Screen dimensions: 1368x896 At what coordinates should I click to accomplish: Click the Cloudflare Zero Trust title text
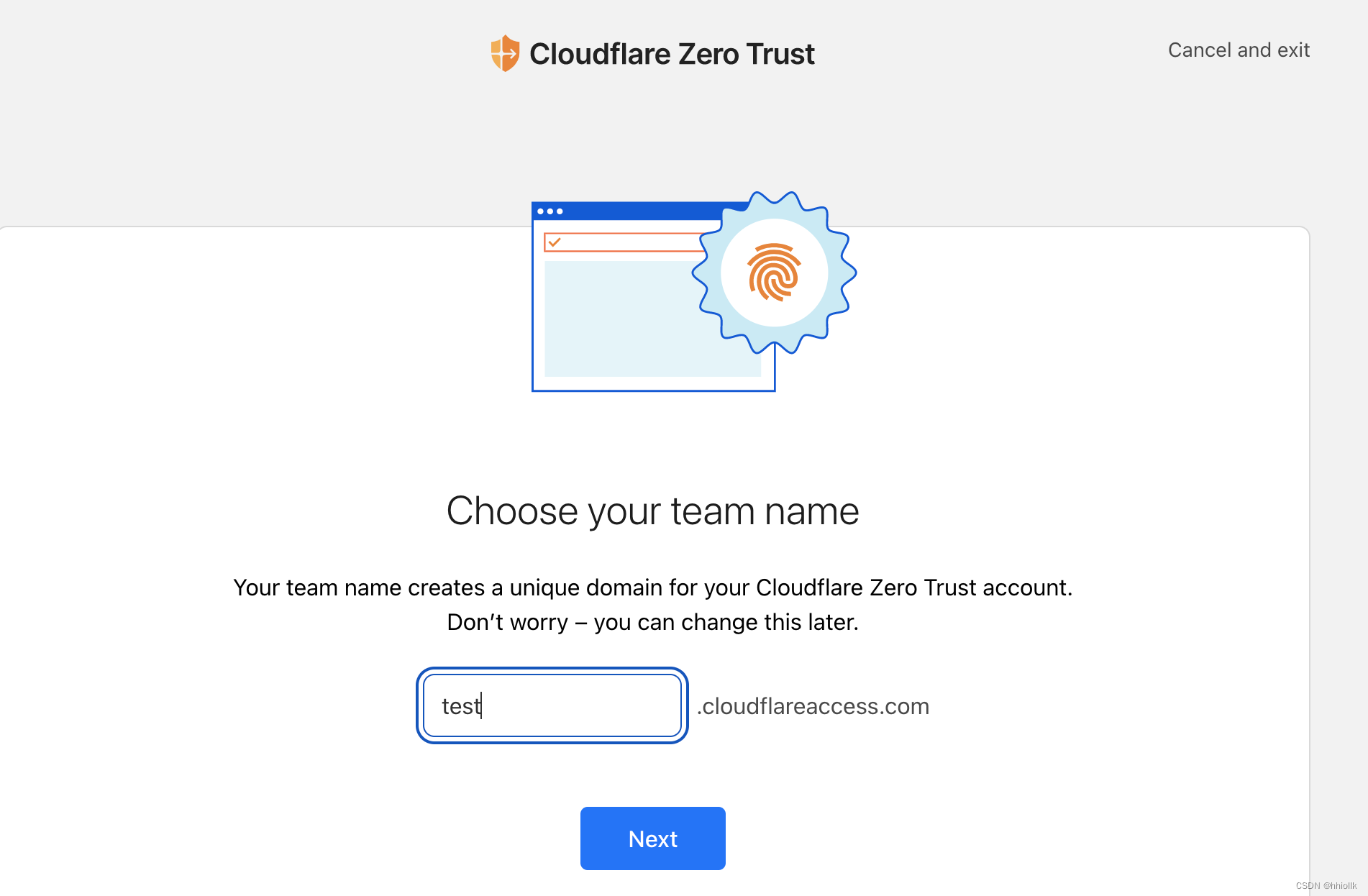click(672, 54)
